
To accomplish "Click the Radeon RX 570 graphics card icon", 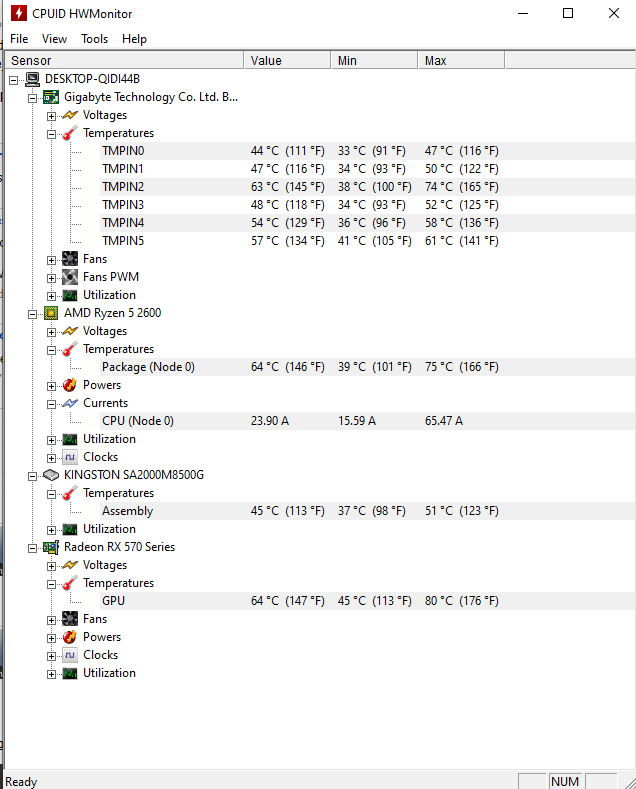I will 51,547.
